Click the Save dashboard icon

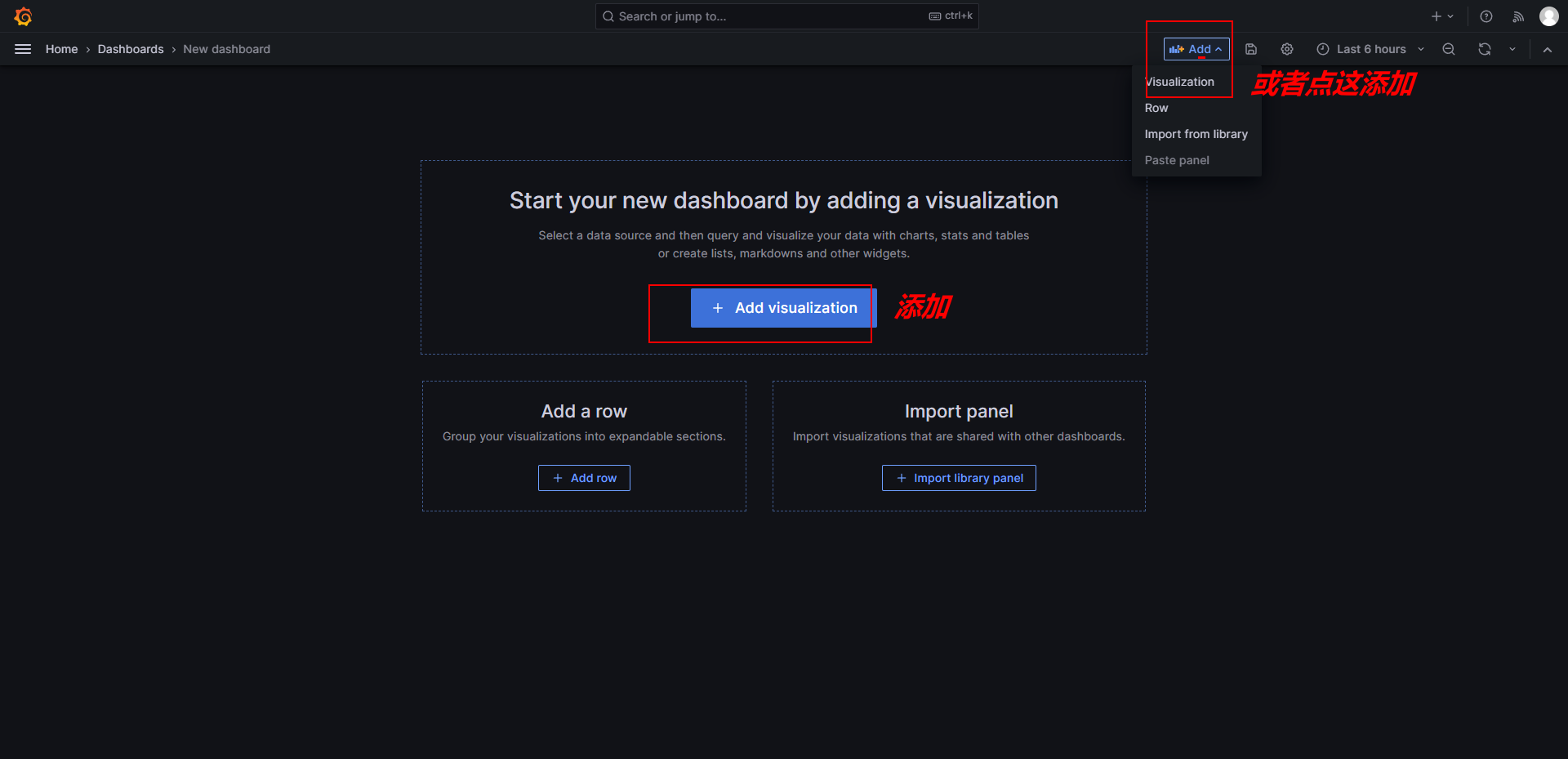tap(1251, 49)
